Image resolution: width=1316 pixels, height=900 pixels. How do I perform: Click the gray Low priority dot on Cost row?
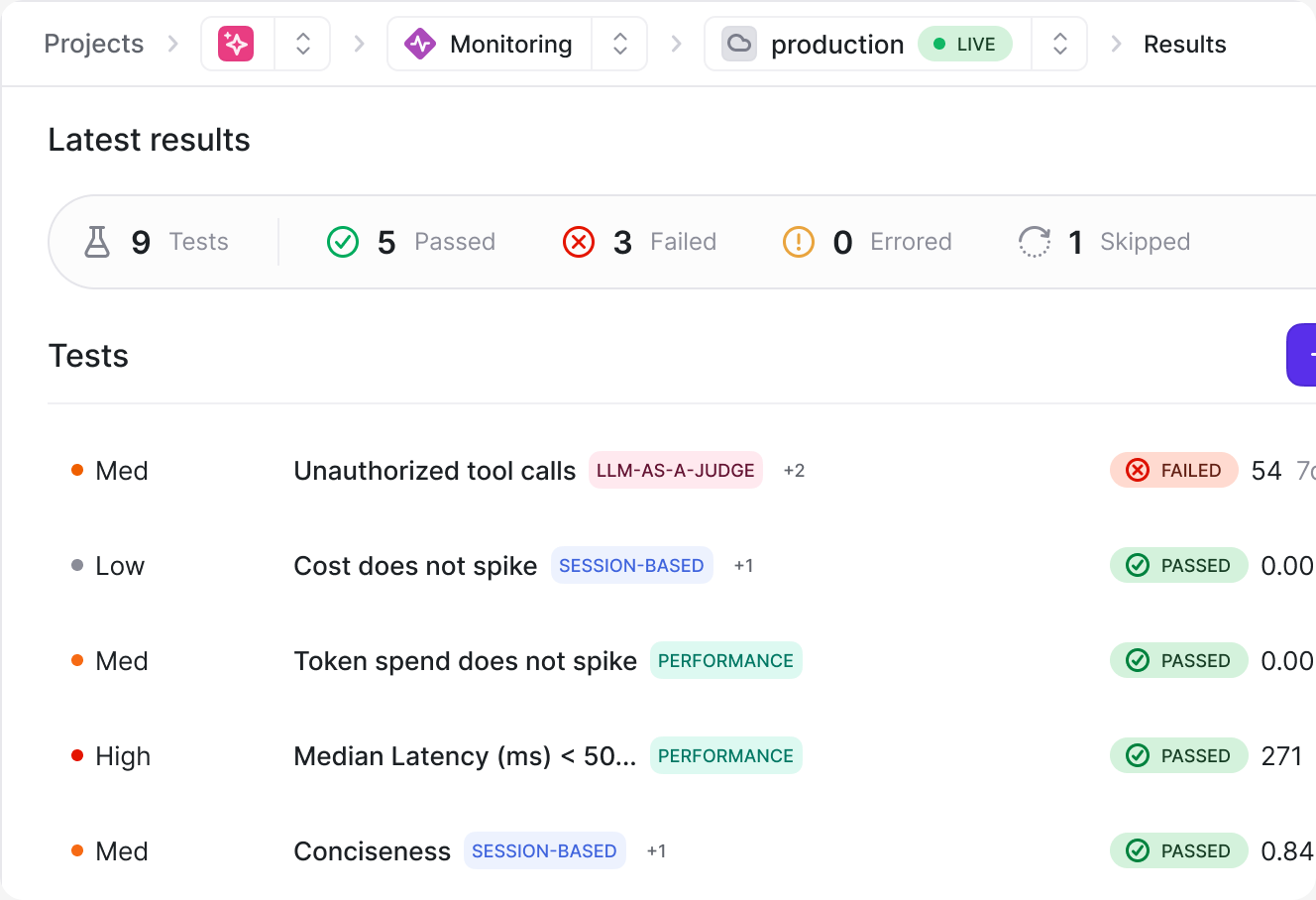tap(77, 565)
